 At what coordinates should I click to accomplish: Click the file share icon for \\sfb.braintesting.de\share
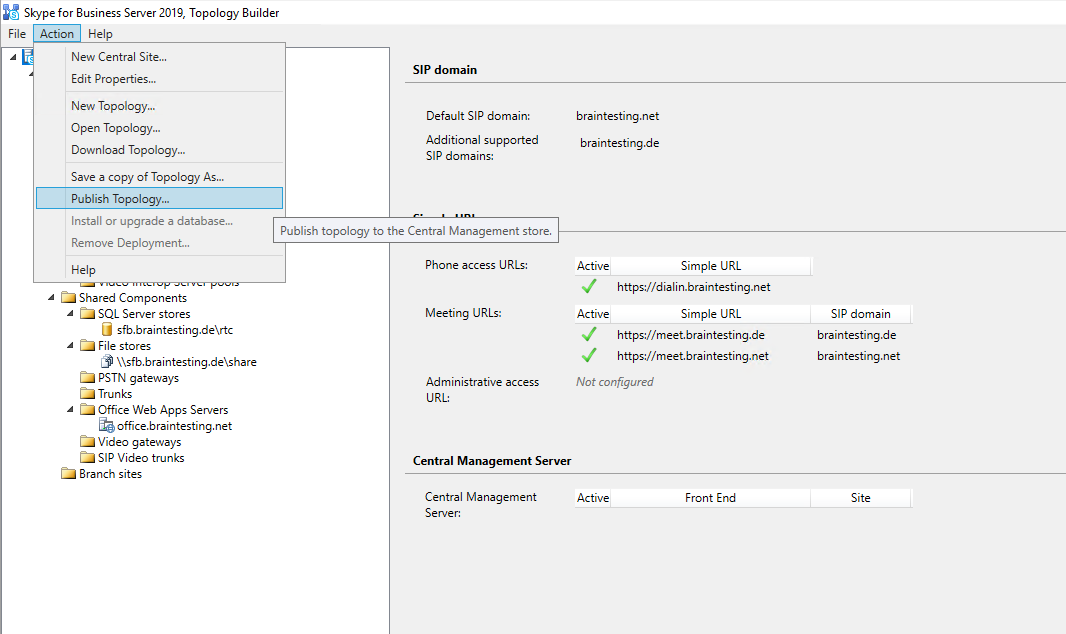point(107,362)
